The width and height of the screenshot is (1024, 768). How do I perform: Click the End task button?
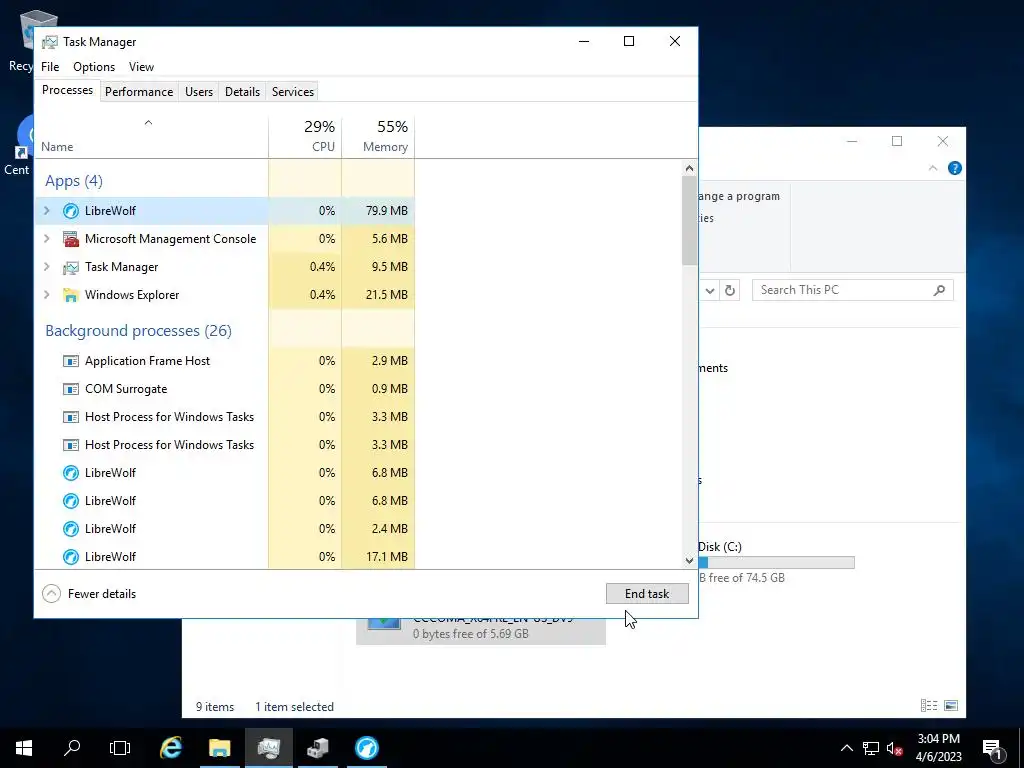tap(647, 594)
